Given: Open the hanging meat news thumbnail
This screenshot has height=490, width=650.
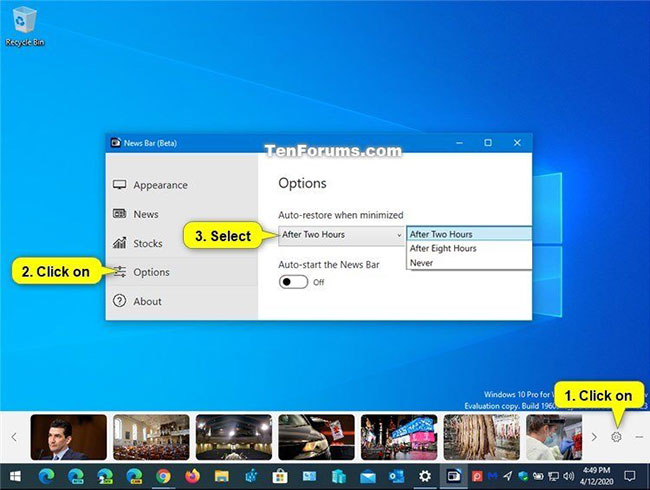Looking at the screenshot, I should [x=482, y=437].
